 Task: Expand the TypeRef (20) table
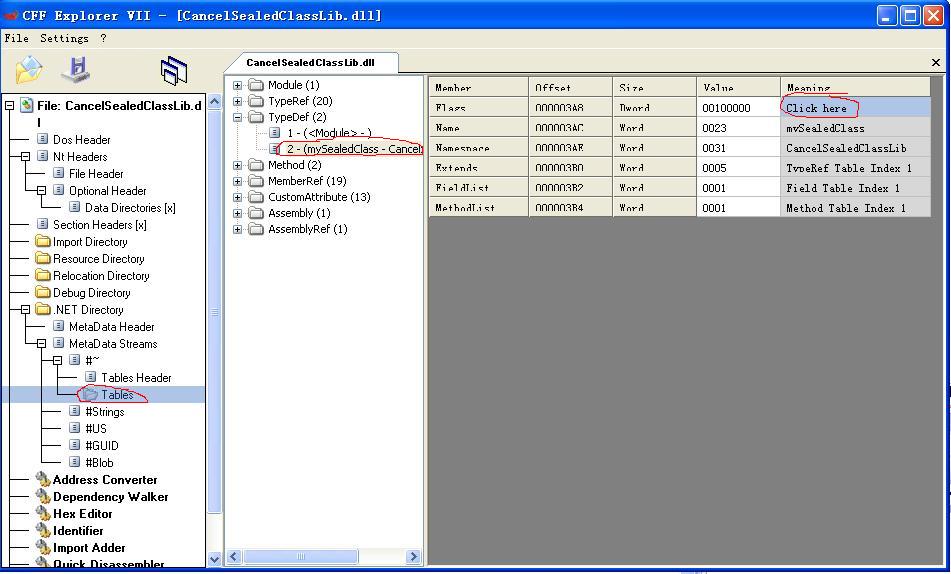238,101
